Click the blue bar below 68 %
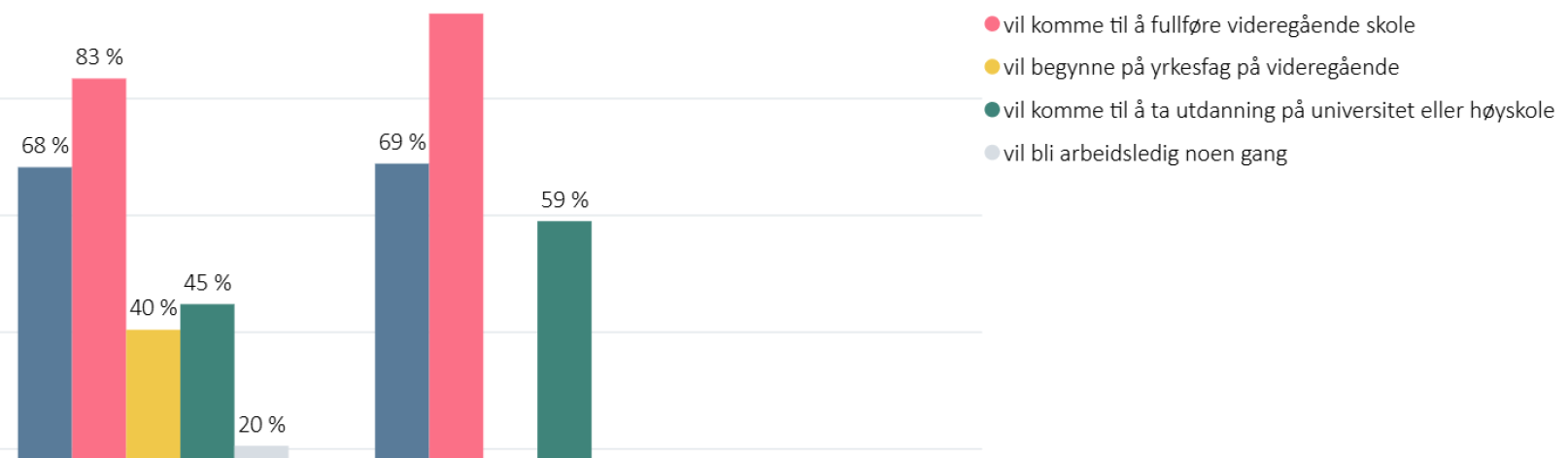This screenshot has width=1568, height=458. pyautogui.click(x=45, y=311)
